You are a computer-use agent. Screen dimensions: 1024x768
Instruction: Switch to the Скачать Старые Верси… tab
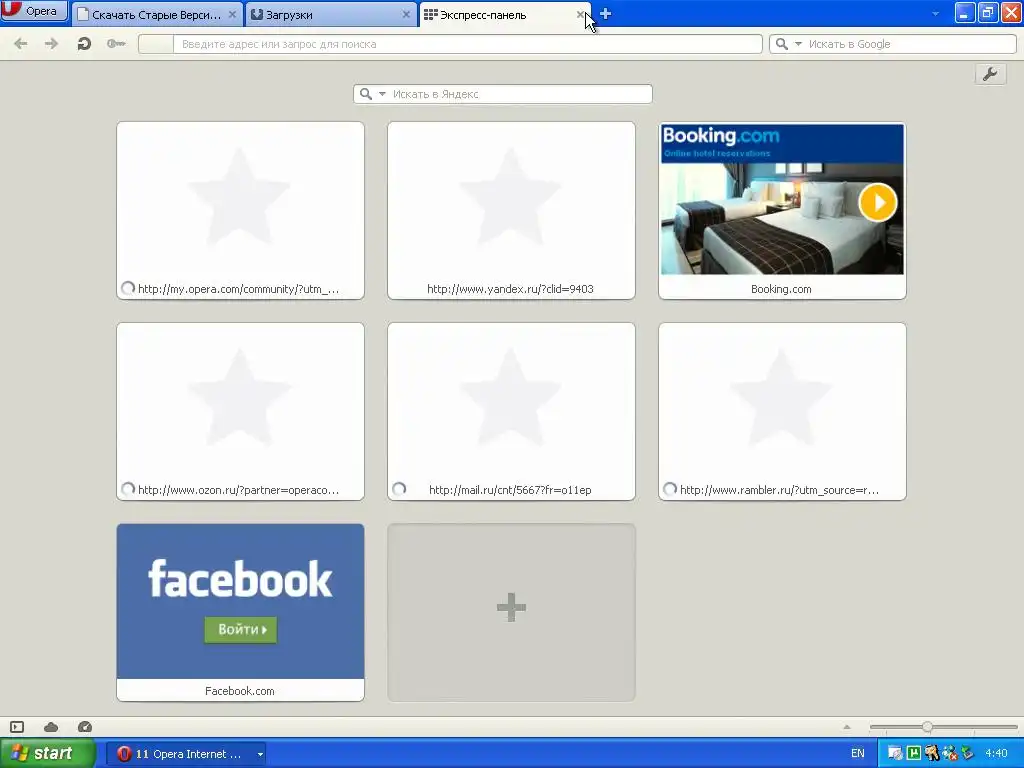coord(157,14)
